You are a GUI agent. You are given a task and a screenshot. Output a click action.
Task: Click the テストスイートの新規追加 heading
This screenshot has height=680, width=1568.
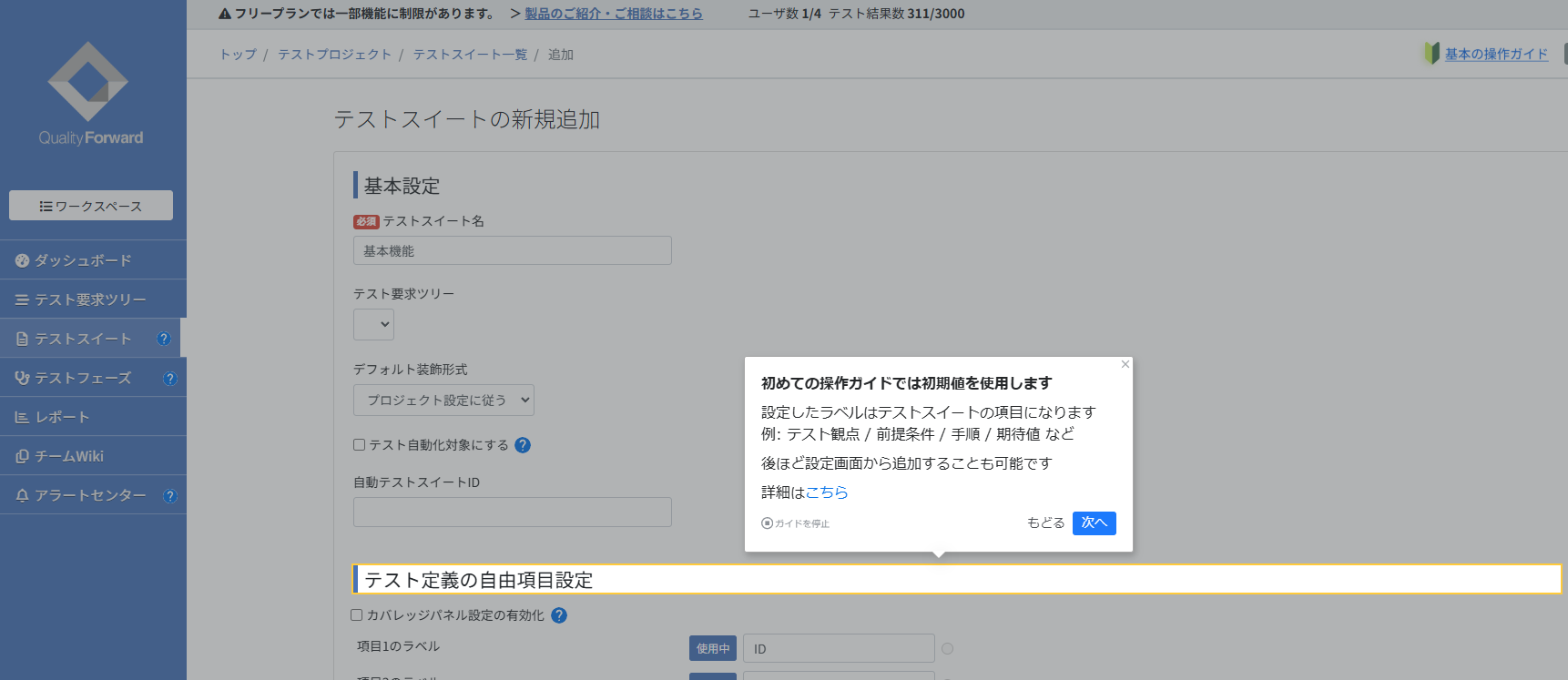click(467, 119)
